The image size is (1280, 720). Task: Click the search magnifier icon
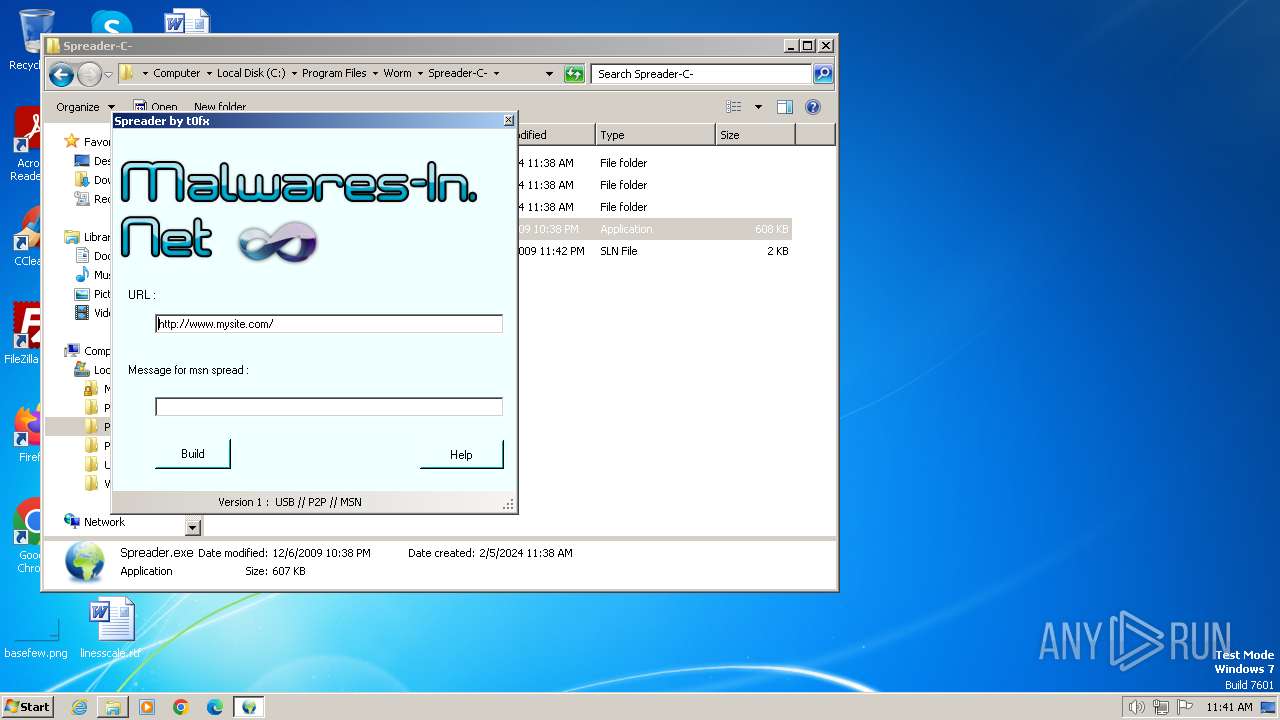tap(822, 74)
